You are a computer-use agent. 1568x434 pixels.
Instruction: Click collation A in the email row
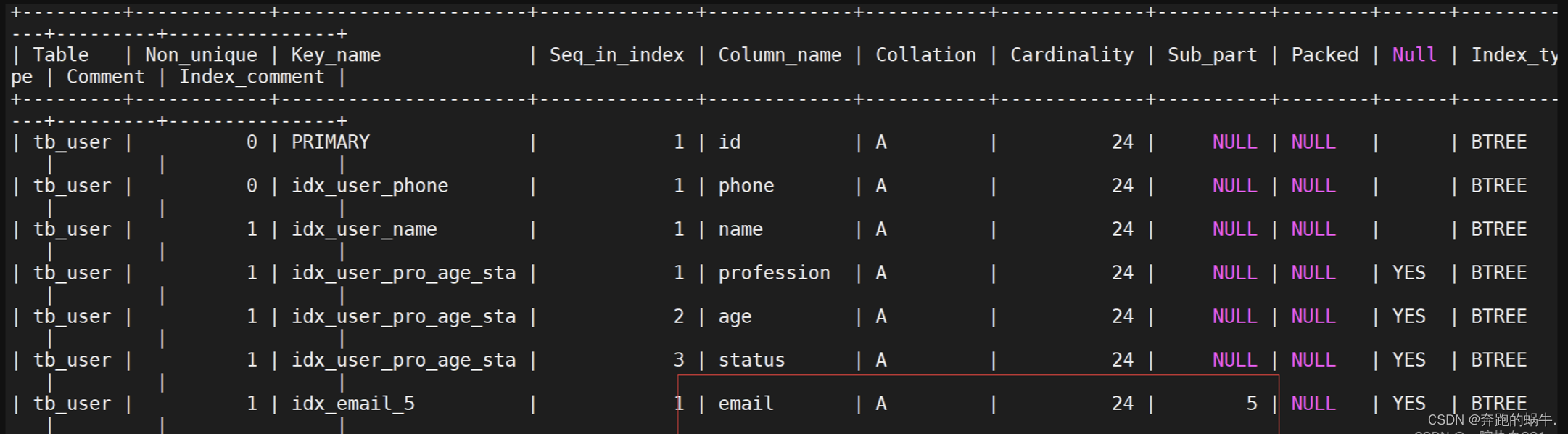(x=881, y=404)
